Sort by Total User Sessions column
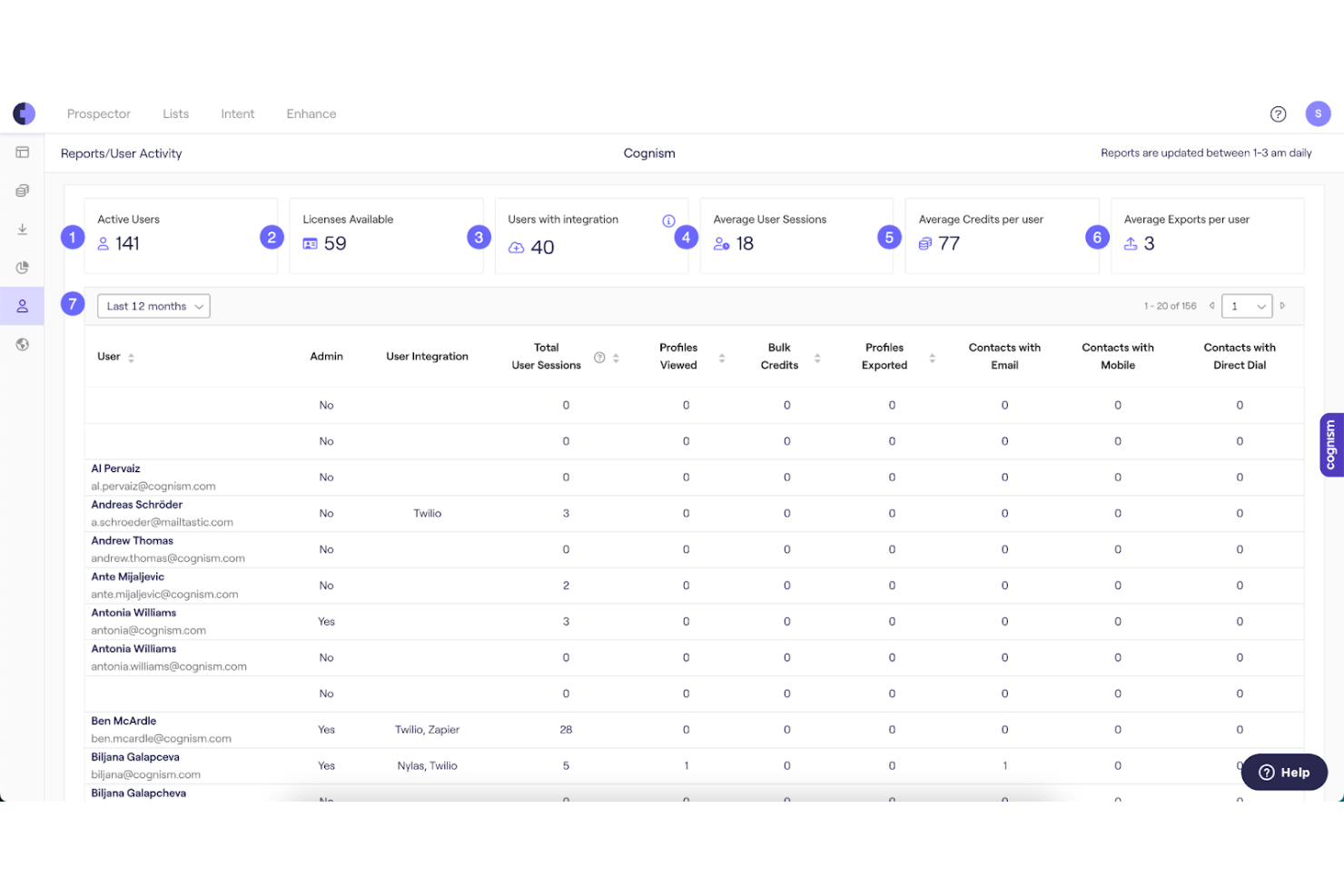 pyautogui.click(x=616, y=358)
